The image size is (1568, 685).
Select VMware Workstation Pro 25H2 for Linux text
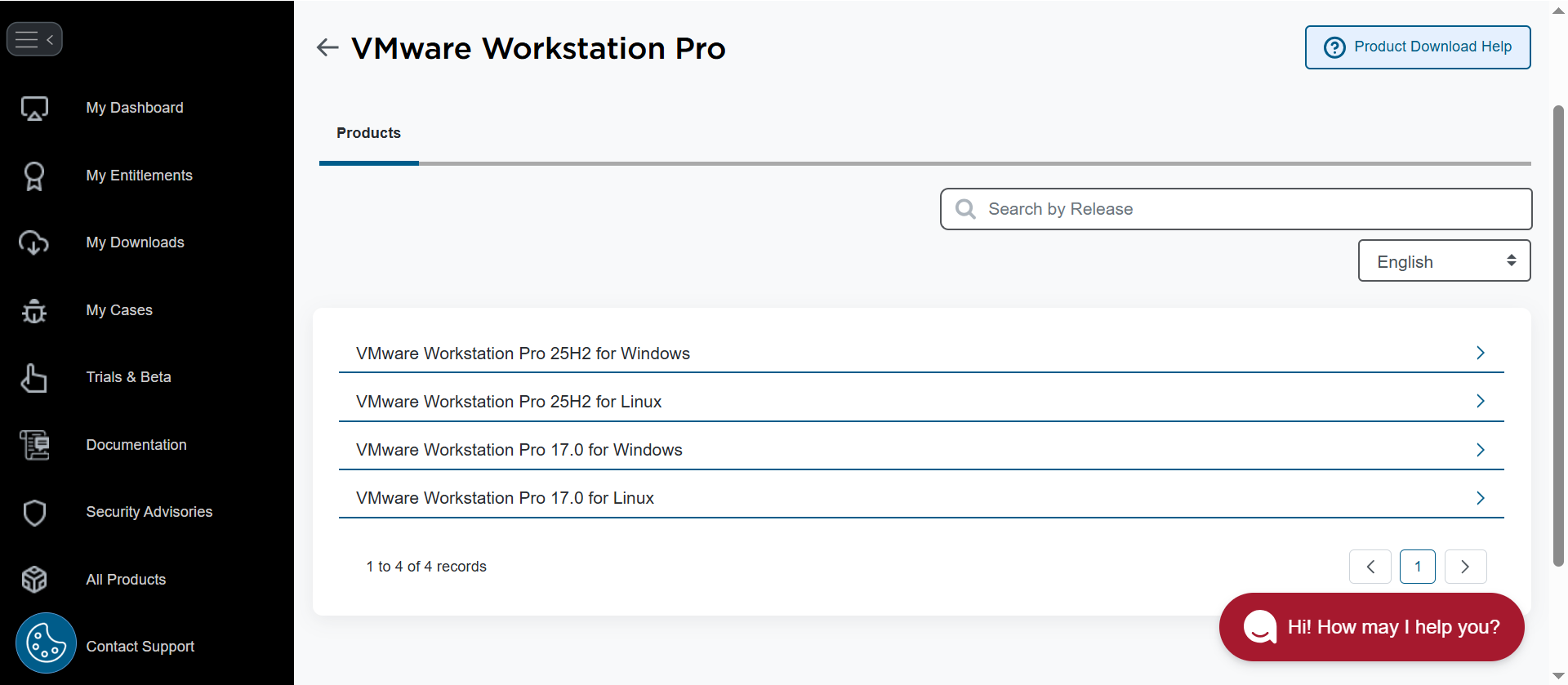(x=509, y=402)
